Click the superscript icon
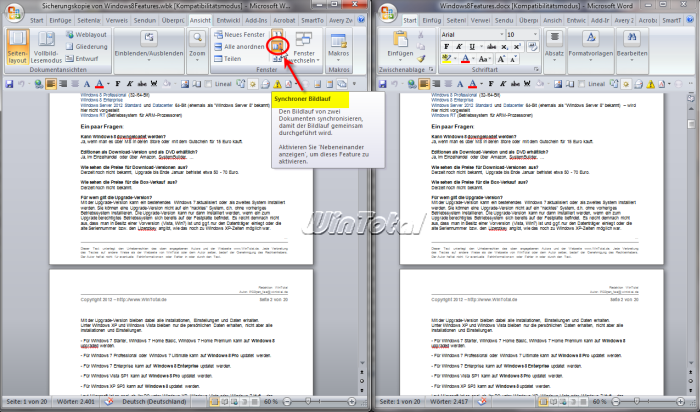This screenshot has height=412, width=700. click(517, 46)
